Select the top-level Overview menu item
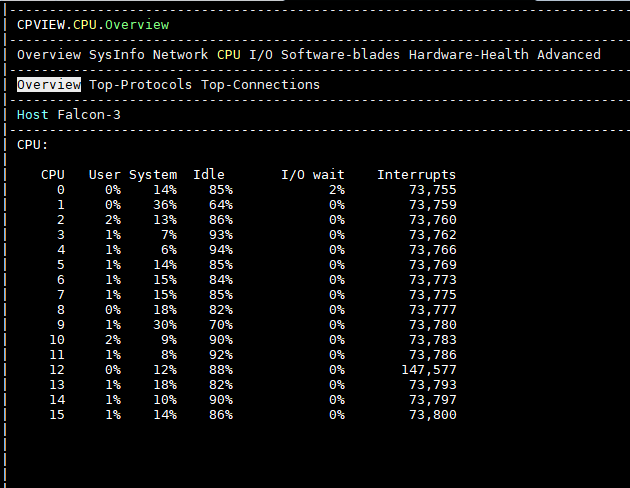 49,55
